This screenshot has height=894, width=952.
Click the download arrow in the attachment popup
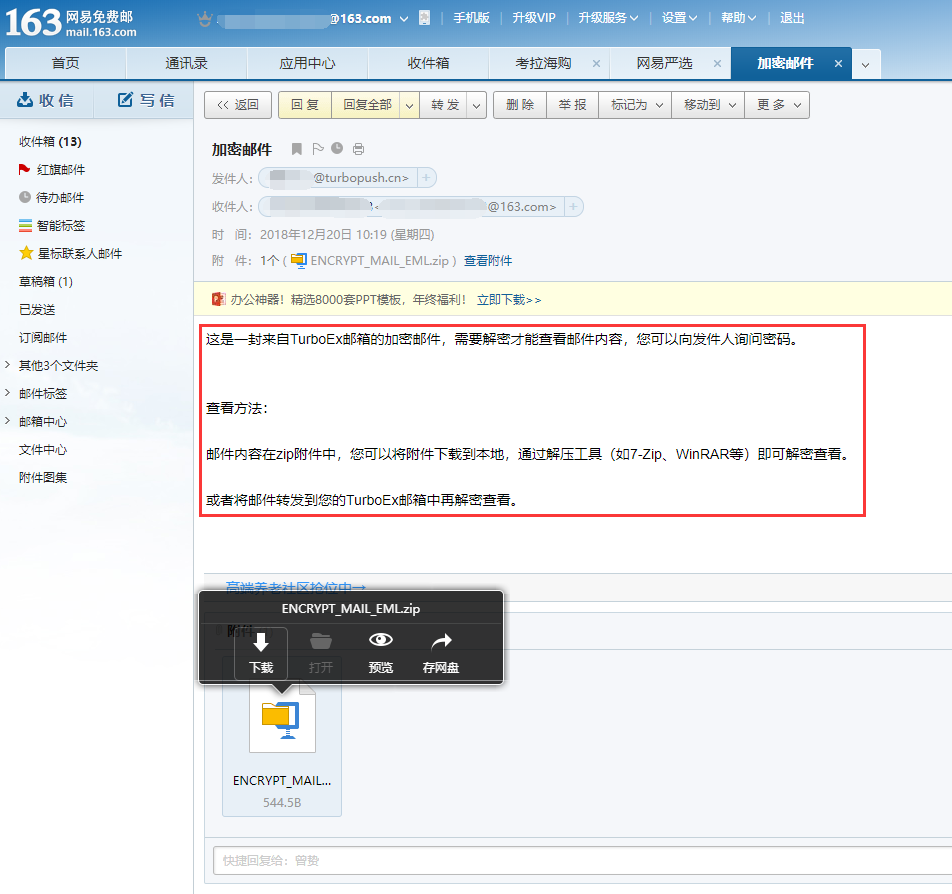pyautogui.click(x=261, y=642)
